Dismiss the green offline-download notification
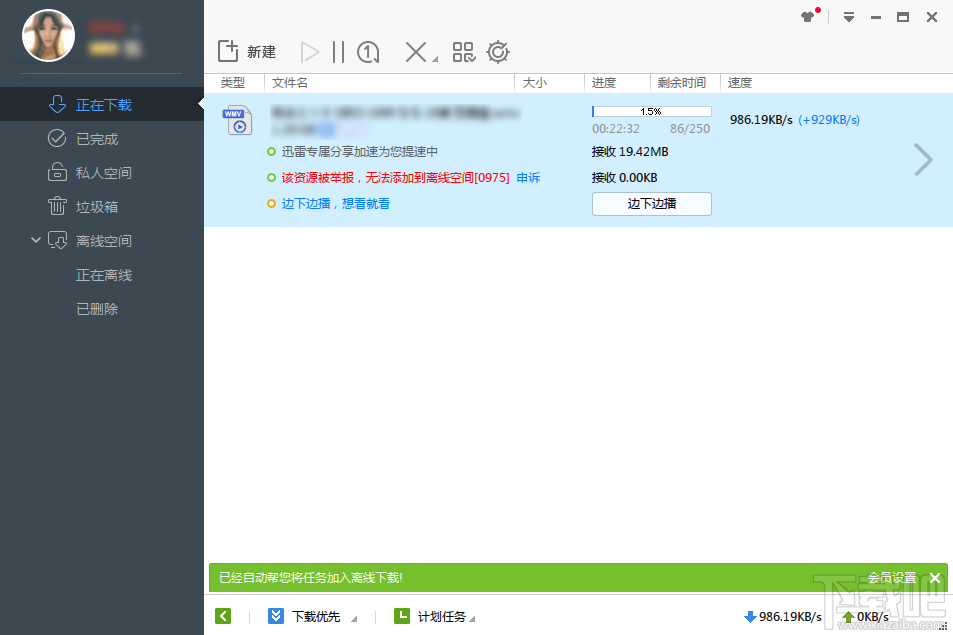Viewport: 953px width, 635px height. [935, 578]
